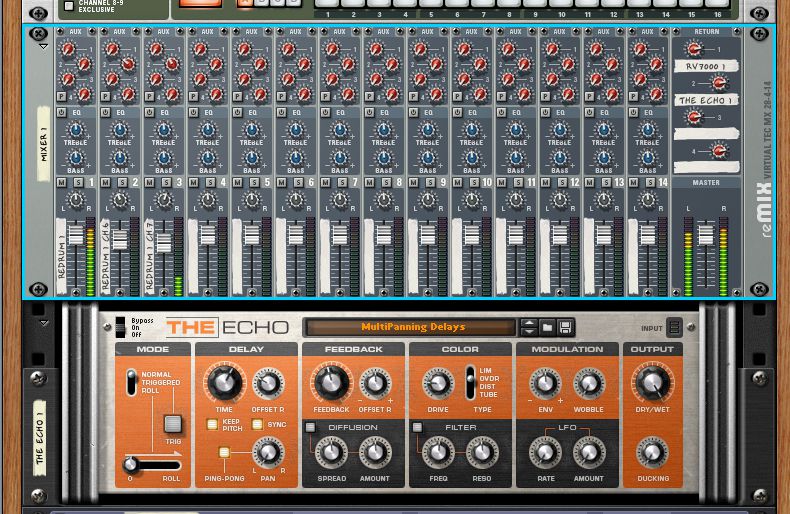This screenshot has width=790, height=514.
Task: Click THE ECHO 1 tape label on the Echo device
Action: 40,437
